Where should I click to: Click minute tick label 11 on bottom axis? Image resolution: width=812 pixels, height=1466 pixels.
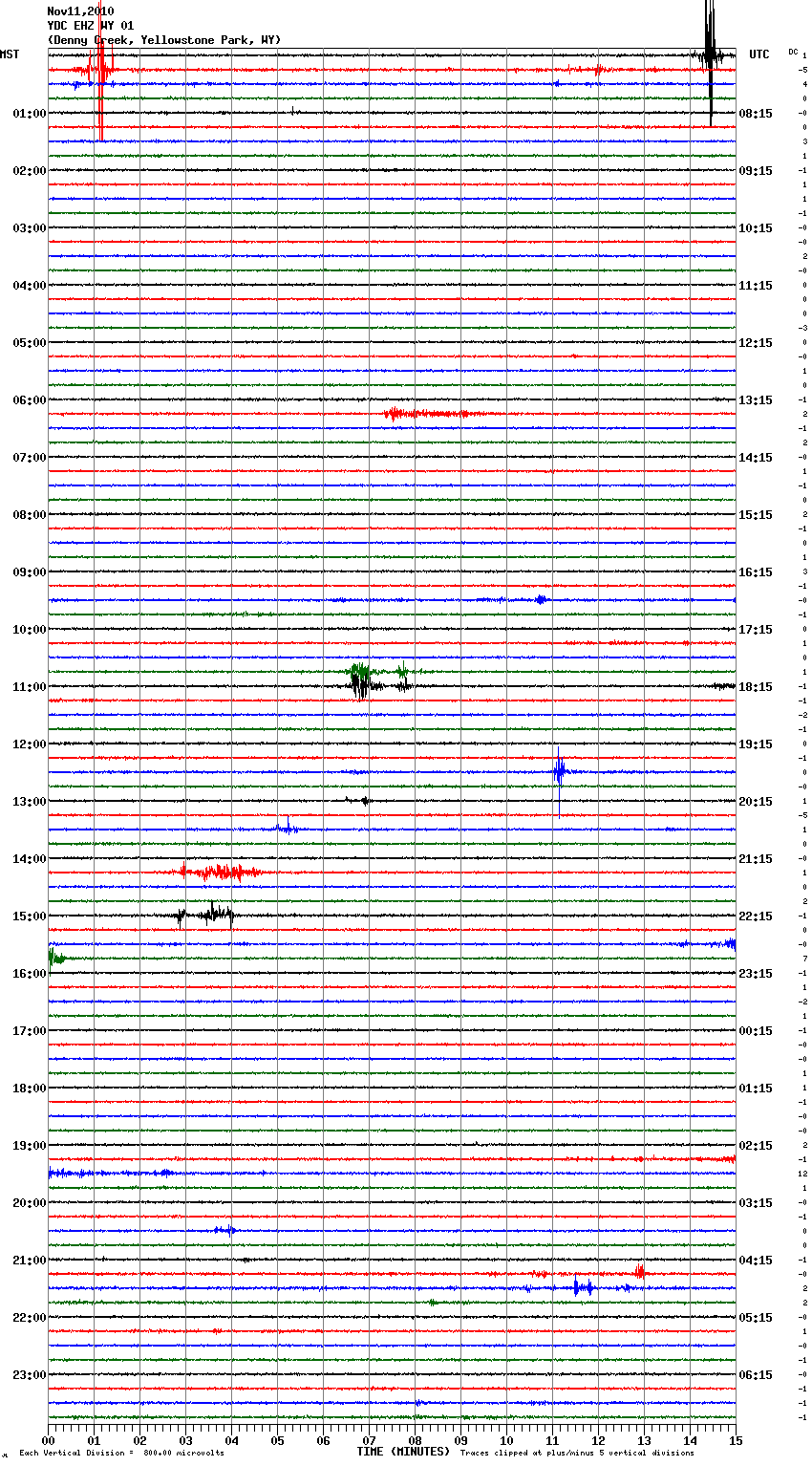click(x=553, y=1440)
